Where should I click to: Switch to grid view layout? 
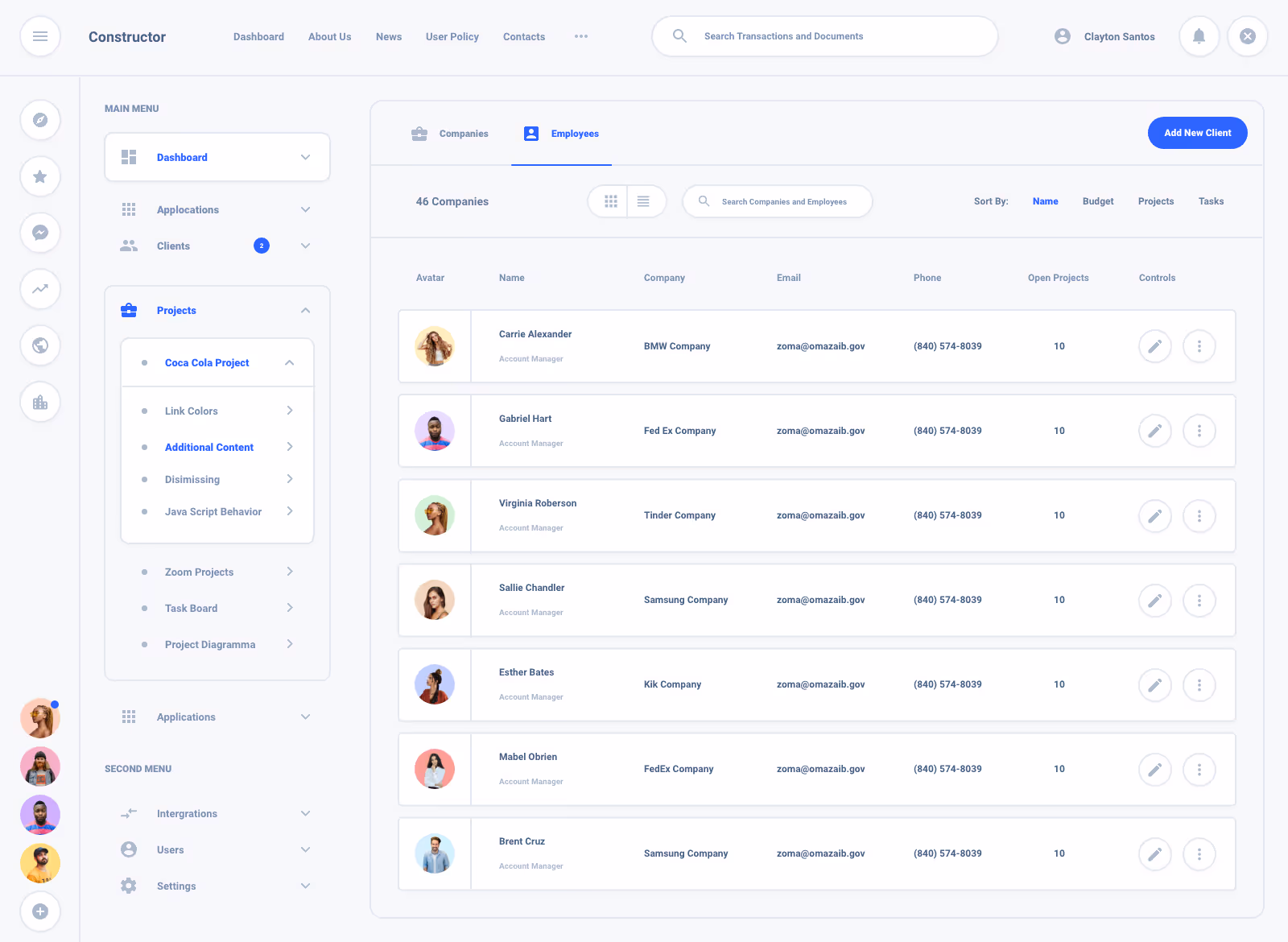(610, 201)
